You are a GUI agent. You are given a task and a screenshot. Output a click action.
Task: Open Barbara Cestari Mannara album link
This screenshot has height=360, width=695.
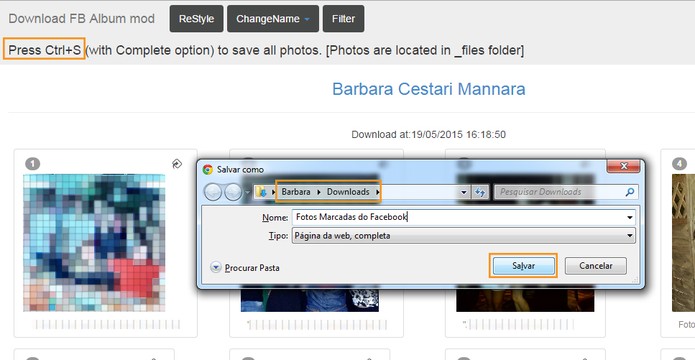[x=429, y=89]
